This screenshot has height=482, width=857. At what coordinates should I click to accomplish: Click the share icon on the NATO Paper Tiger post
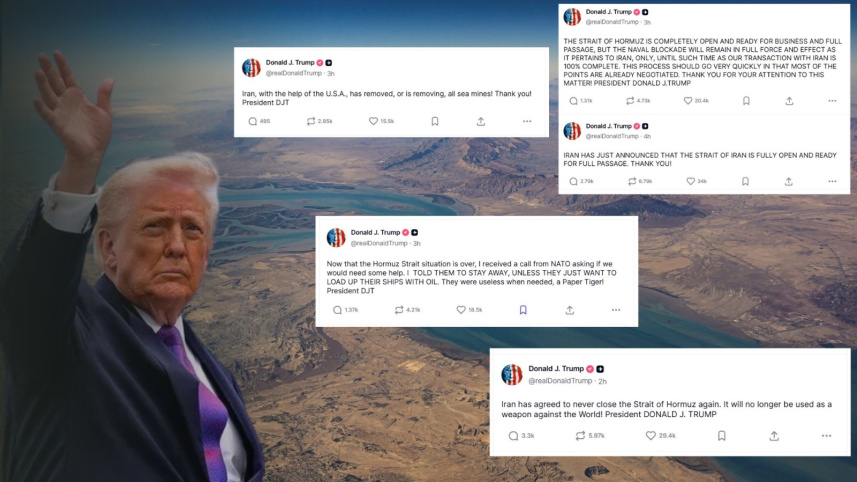click(x=570, y=310)
